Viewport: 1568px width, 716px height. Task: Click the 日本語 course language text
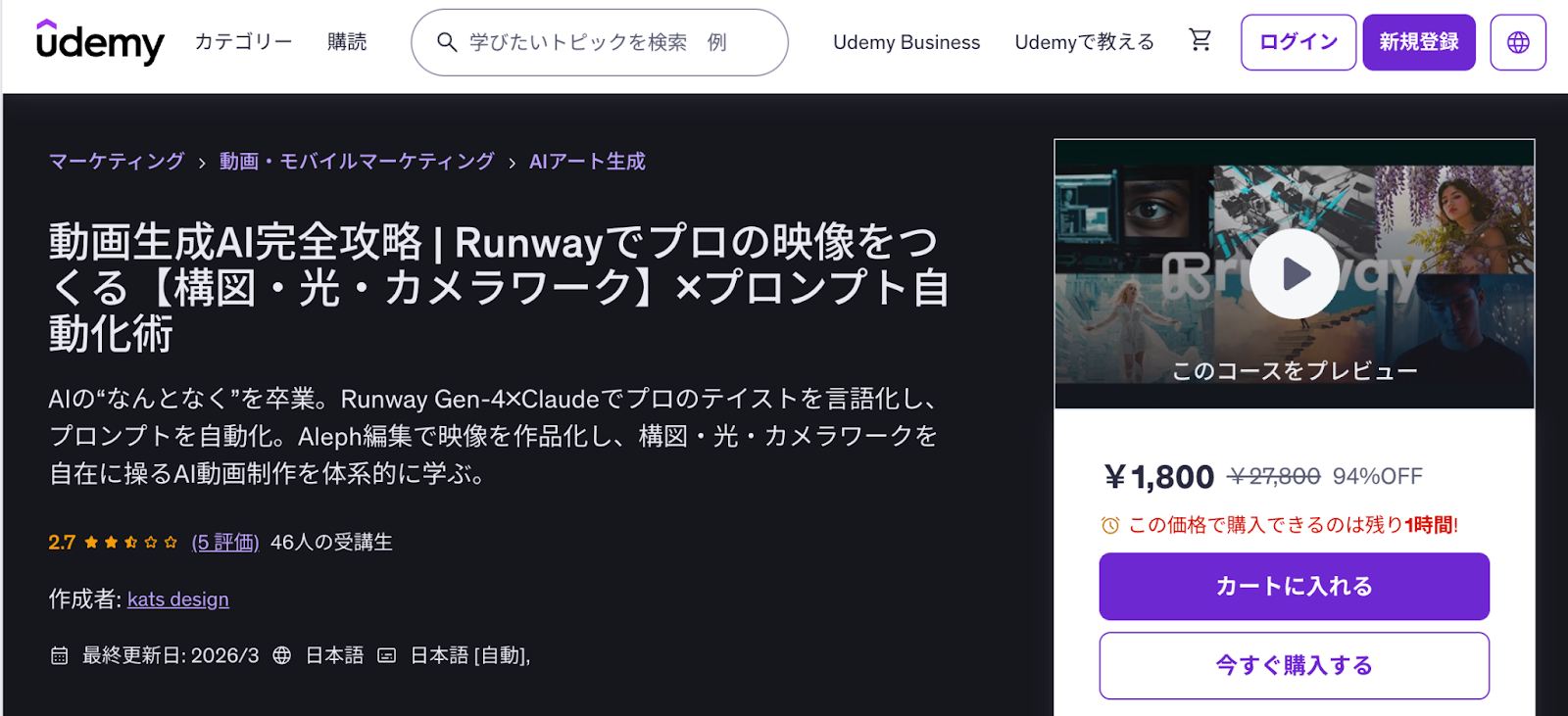[x=334, y=655]
